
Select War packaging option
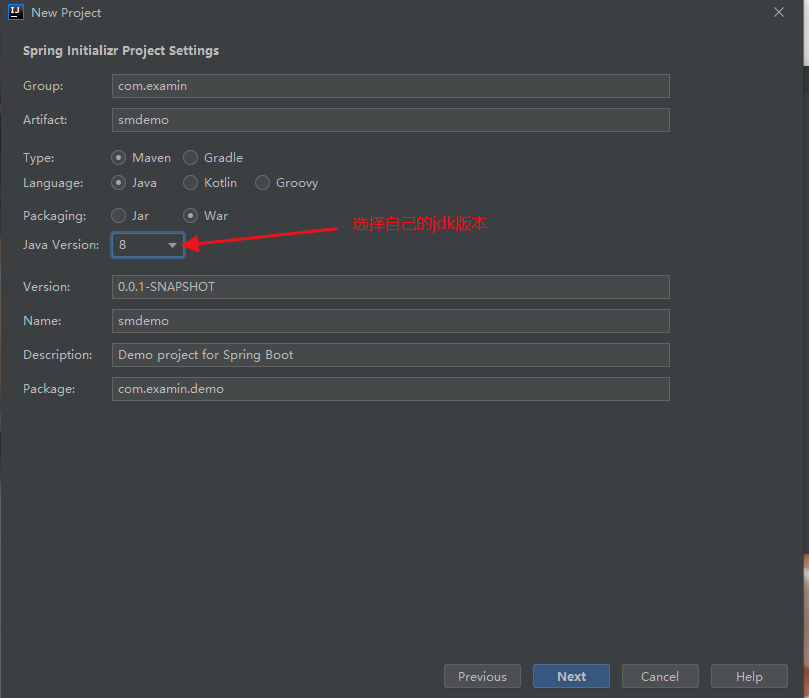(x=191, y=216)
